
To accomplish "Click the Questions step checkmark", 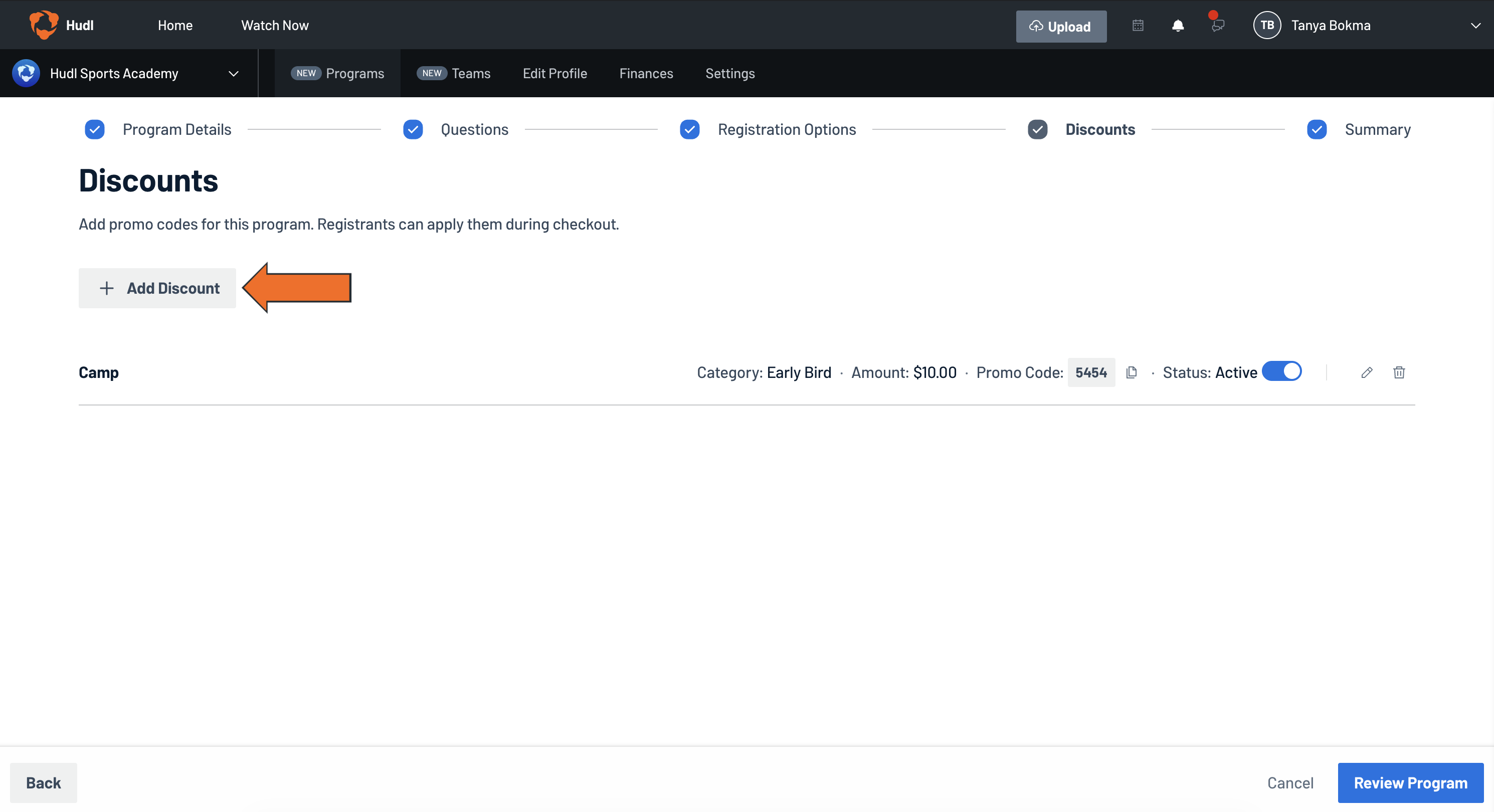I will pyautogui.click(x=413, y=129).
